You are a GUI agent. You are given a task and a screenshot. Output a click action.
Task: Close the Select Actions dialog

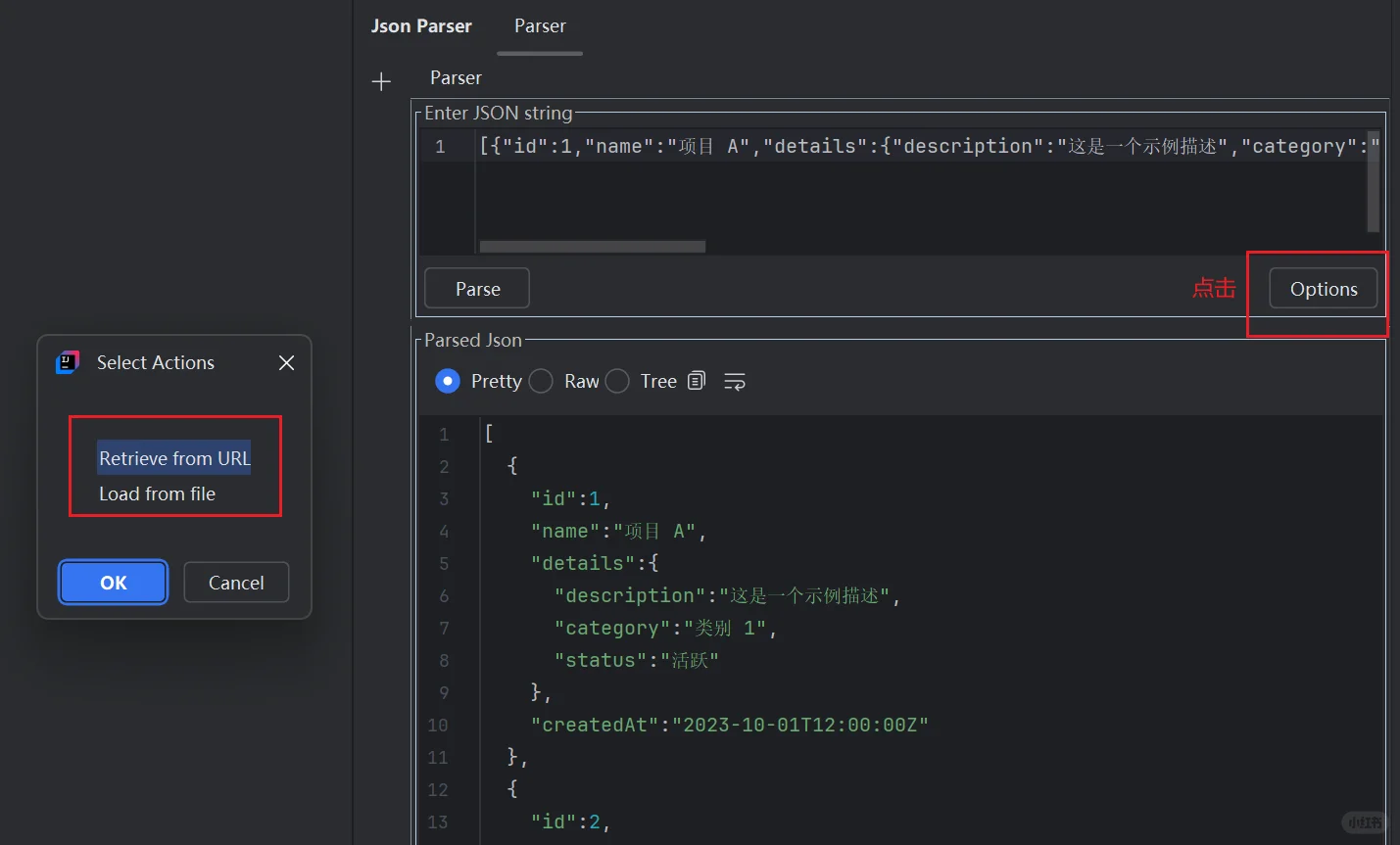(x=286, y=362)
